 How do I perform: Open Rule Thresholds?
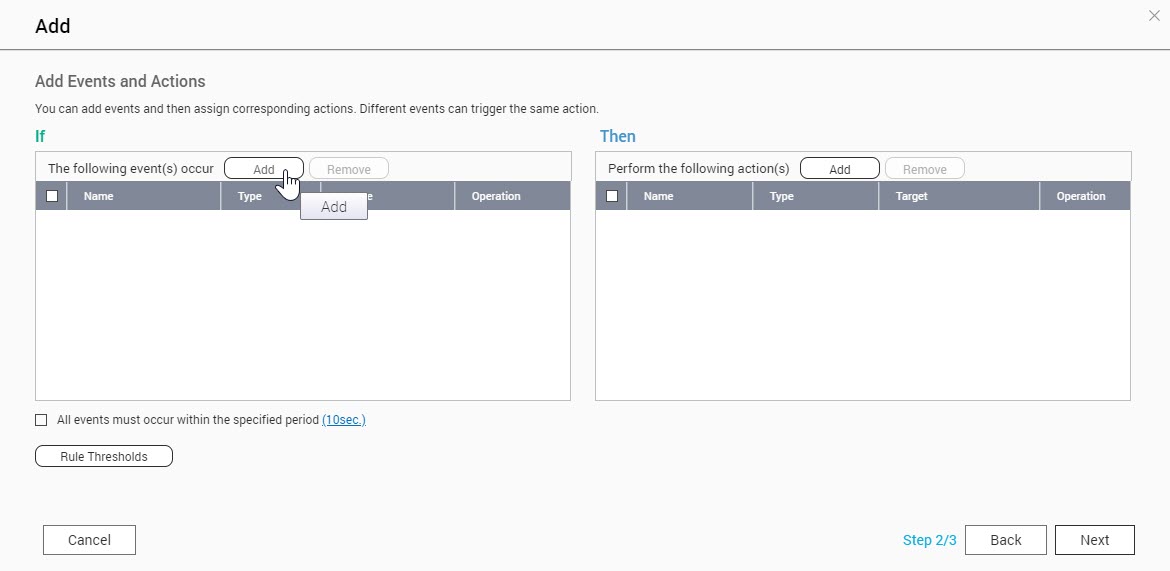tap(104, 457)
